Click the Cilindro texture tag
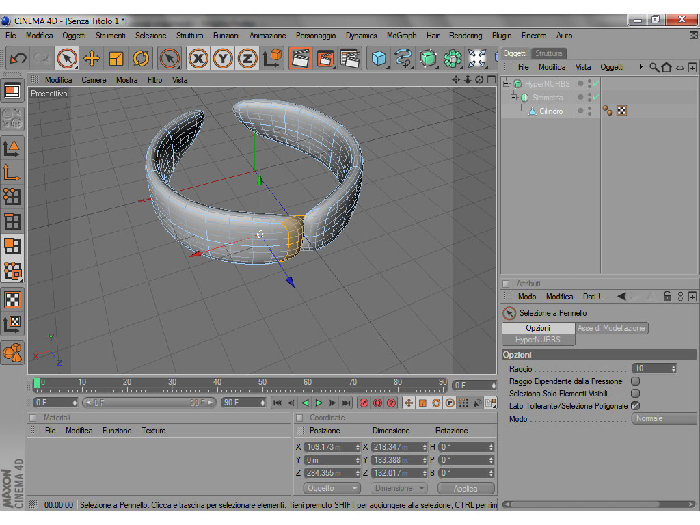This screenshot has height=525, width=700. pos(622,111)
